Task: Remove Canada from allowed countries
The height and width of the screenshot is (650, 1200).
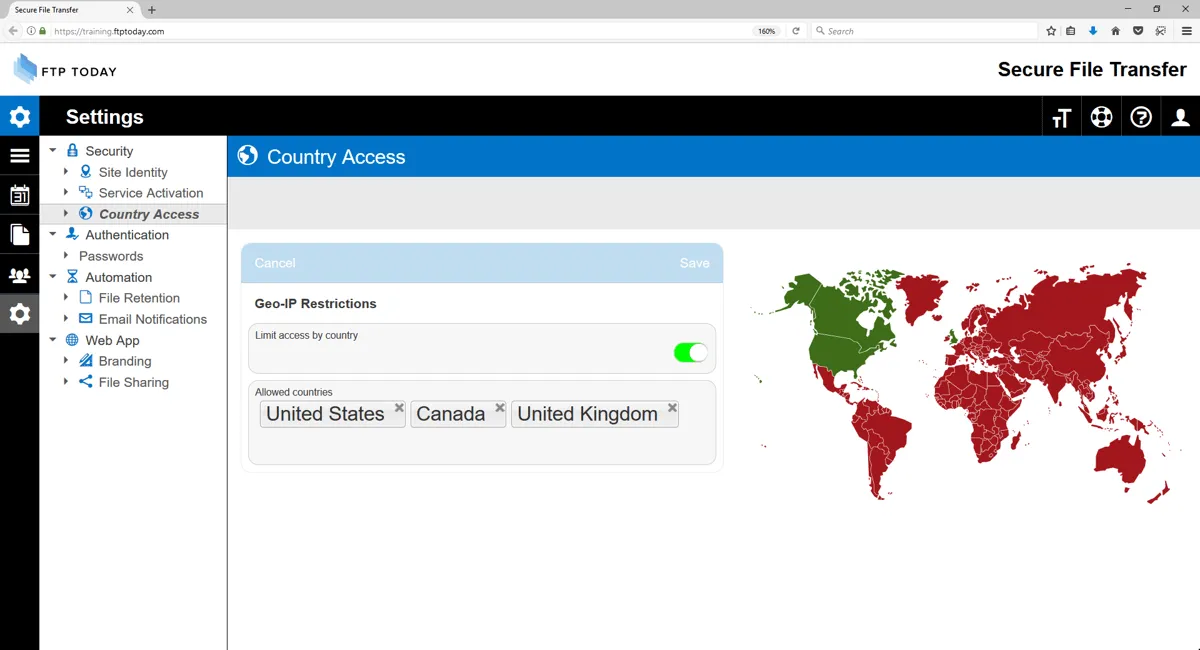Action: tap(500, 408)
